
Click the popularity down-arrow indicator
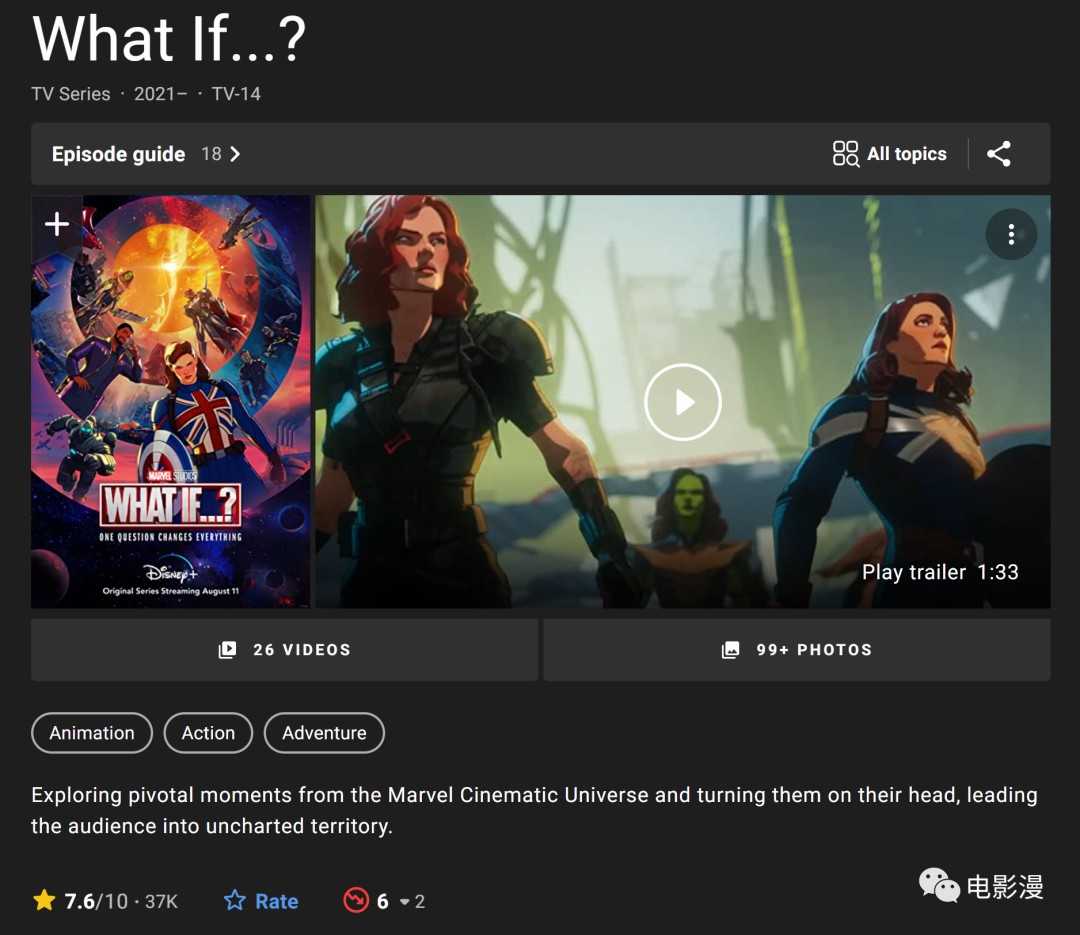[404, 902]
